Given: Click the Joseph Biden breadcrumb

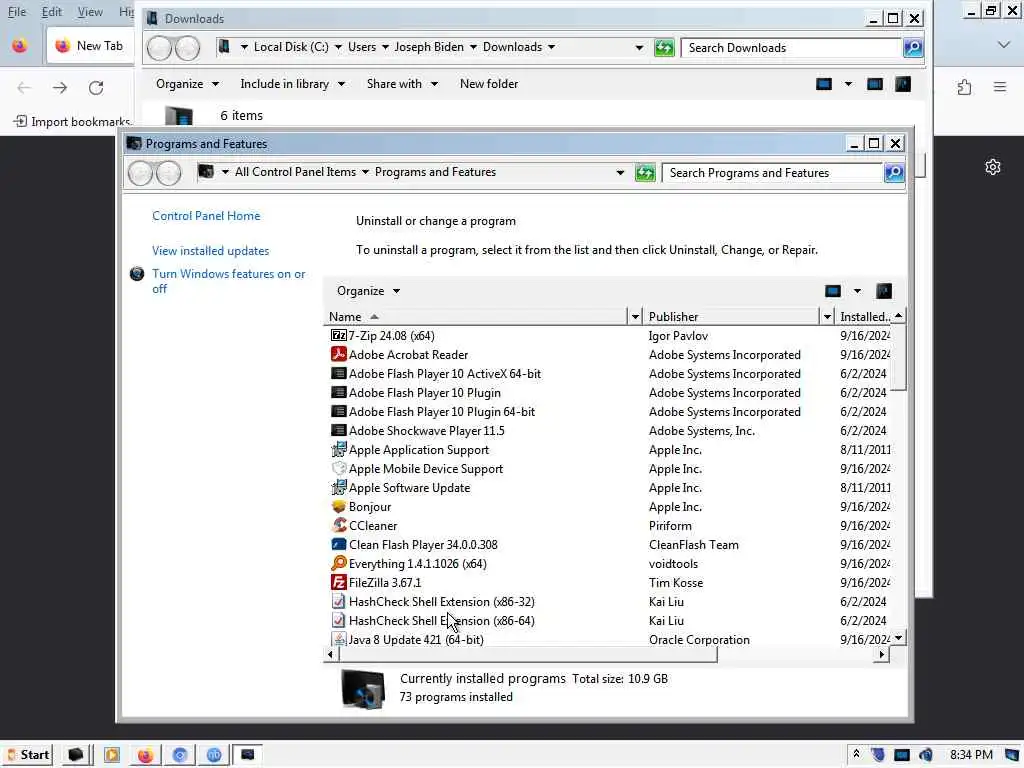Looking at the screenshot, I should pyautogui.click(x=429, y=47).
